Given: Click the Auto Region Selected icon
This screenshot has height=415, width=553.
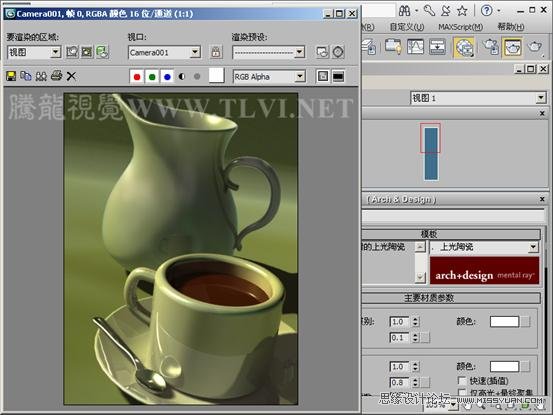Looking at the screenshot, I should [87, 52].
